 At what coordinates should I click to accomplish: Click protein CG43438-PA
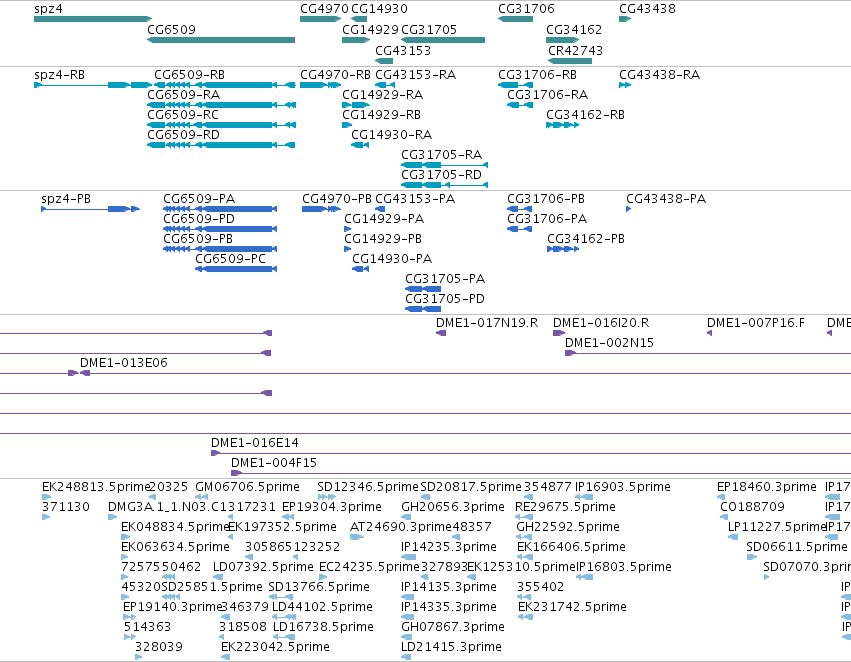click(x=628, y=209)
